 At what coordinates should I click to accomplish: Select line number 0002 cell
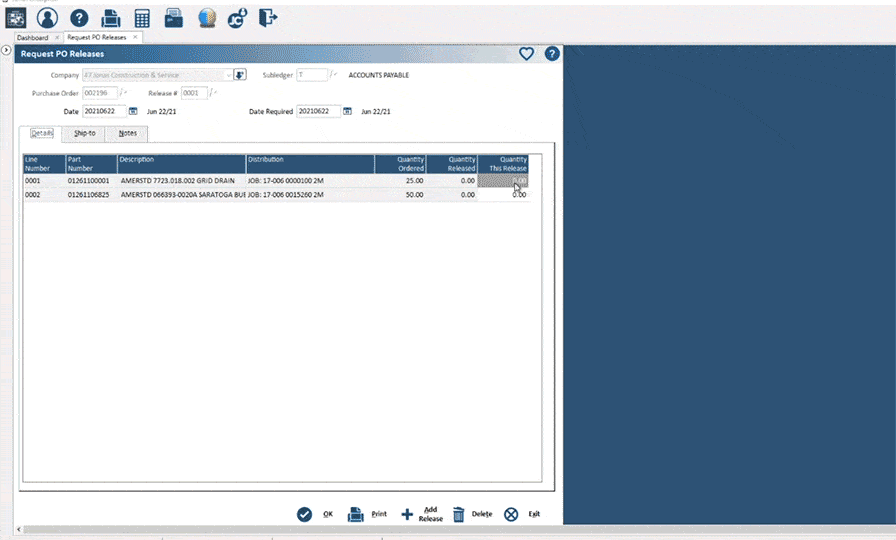coord(44,195)
